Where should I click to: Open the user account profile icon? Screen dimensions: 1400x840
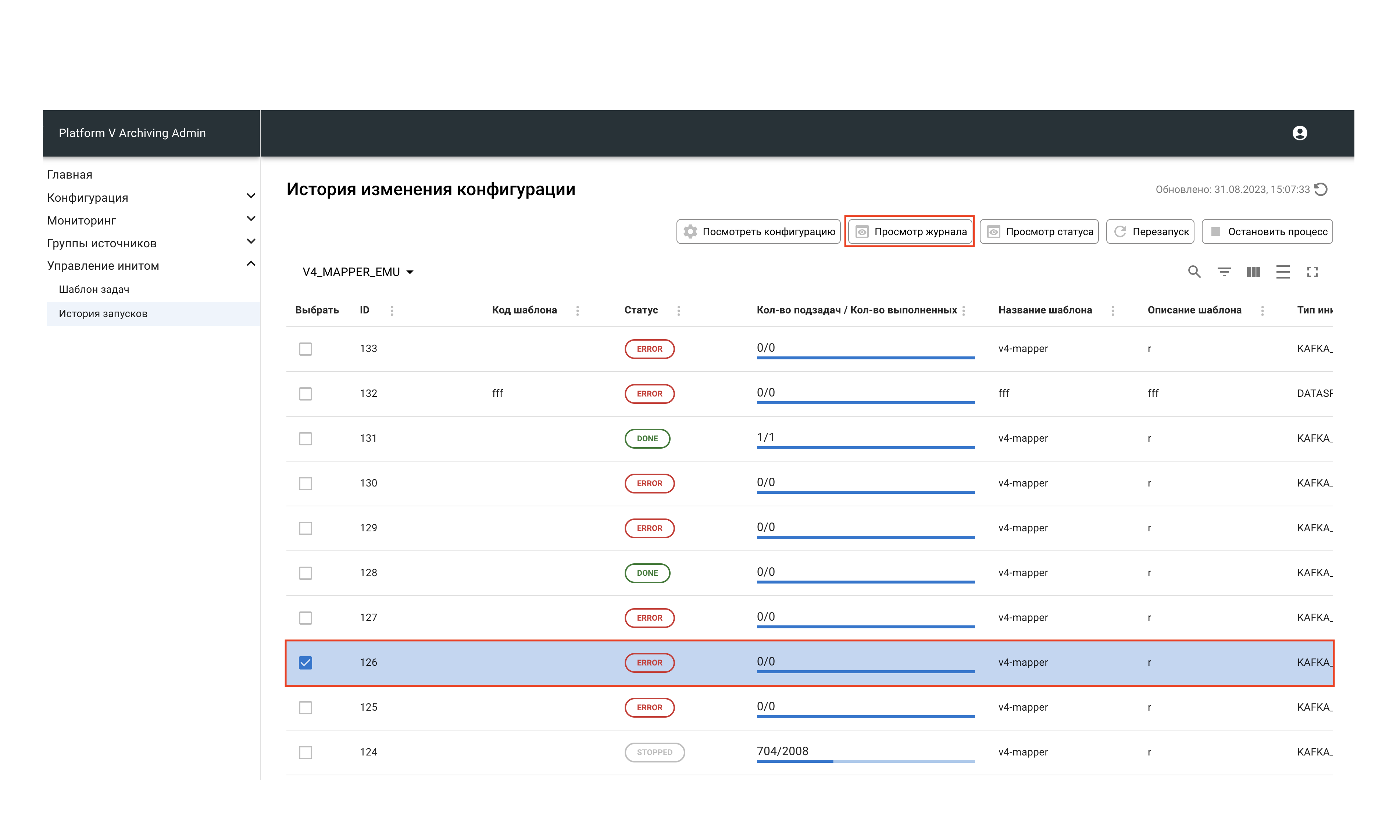(x=1300, y=133)
